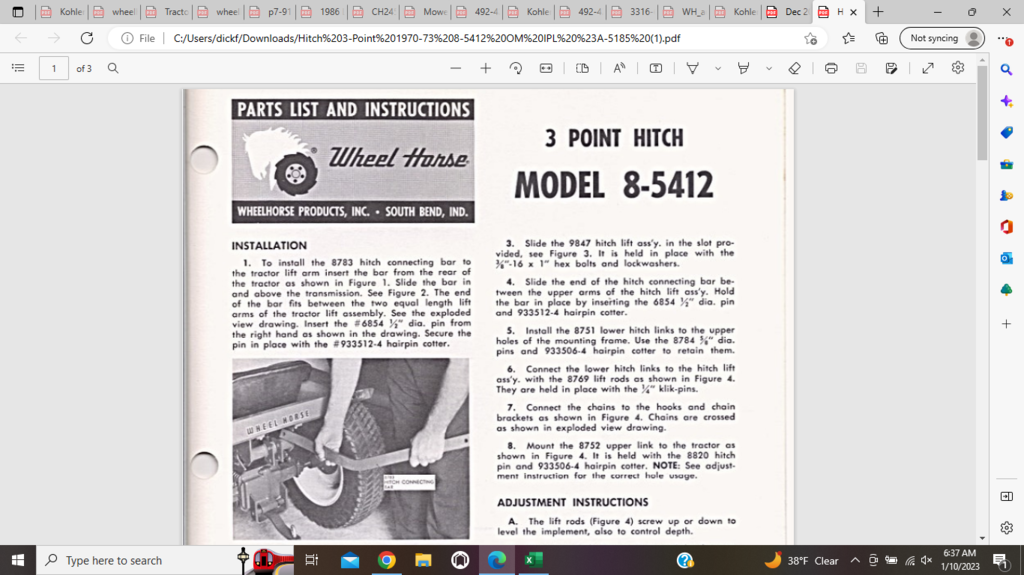The width and height of the screenshot is (1024, 575).
Task: Switch to the p7-91 tab
Action: (272, 12)
